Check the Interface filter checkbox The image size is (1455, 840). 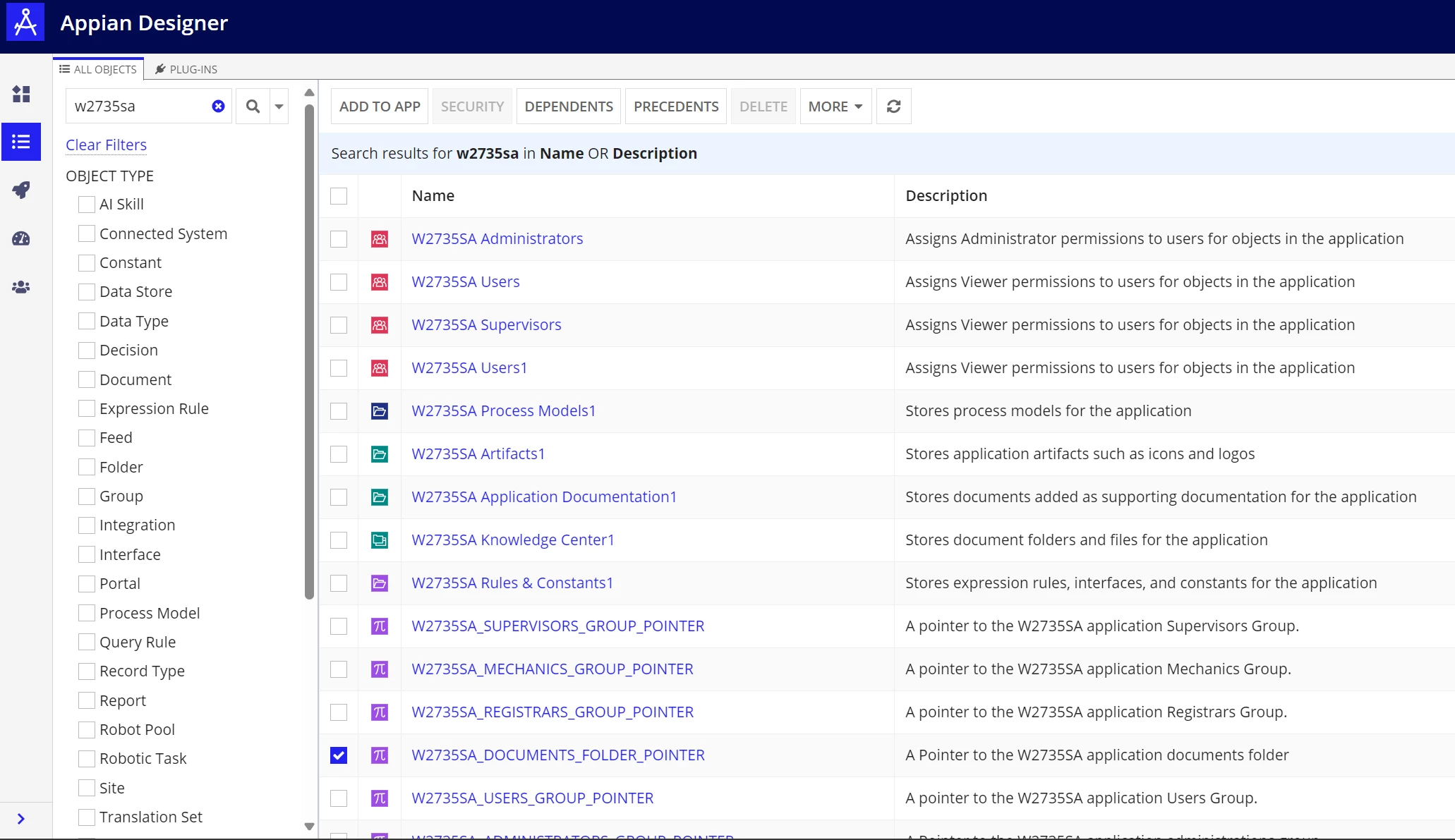87,555
